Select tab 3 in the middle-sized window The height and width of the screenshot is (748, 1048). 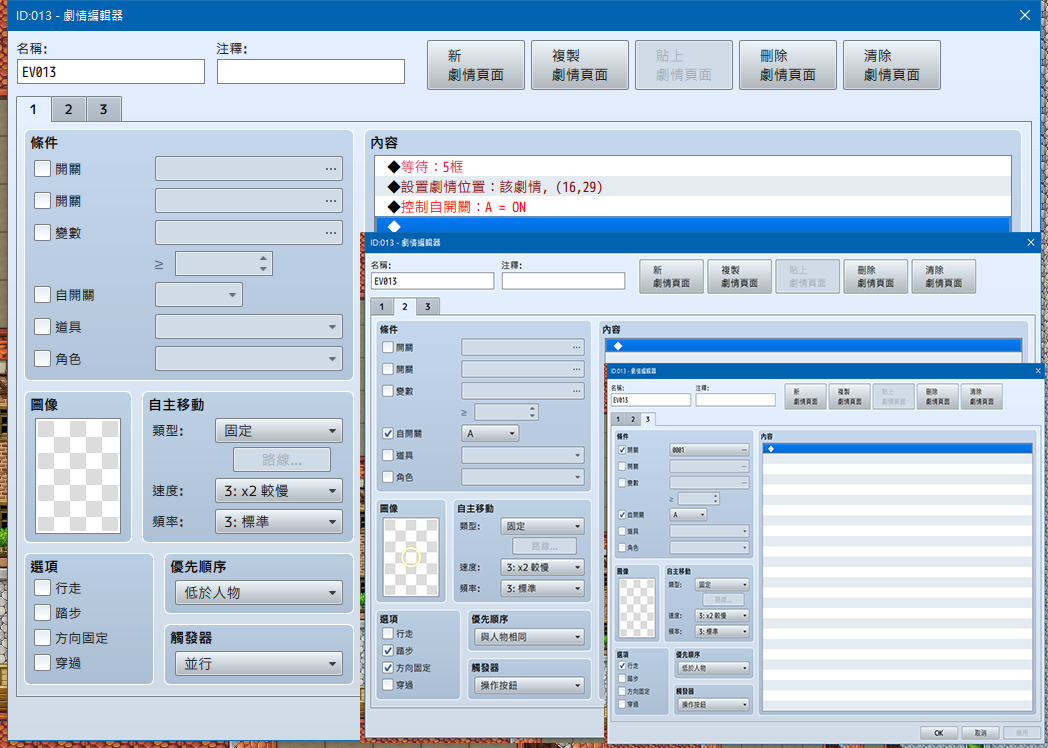(x=428, y=306)
